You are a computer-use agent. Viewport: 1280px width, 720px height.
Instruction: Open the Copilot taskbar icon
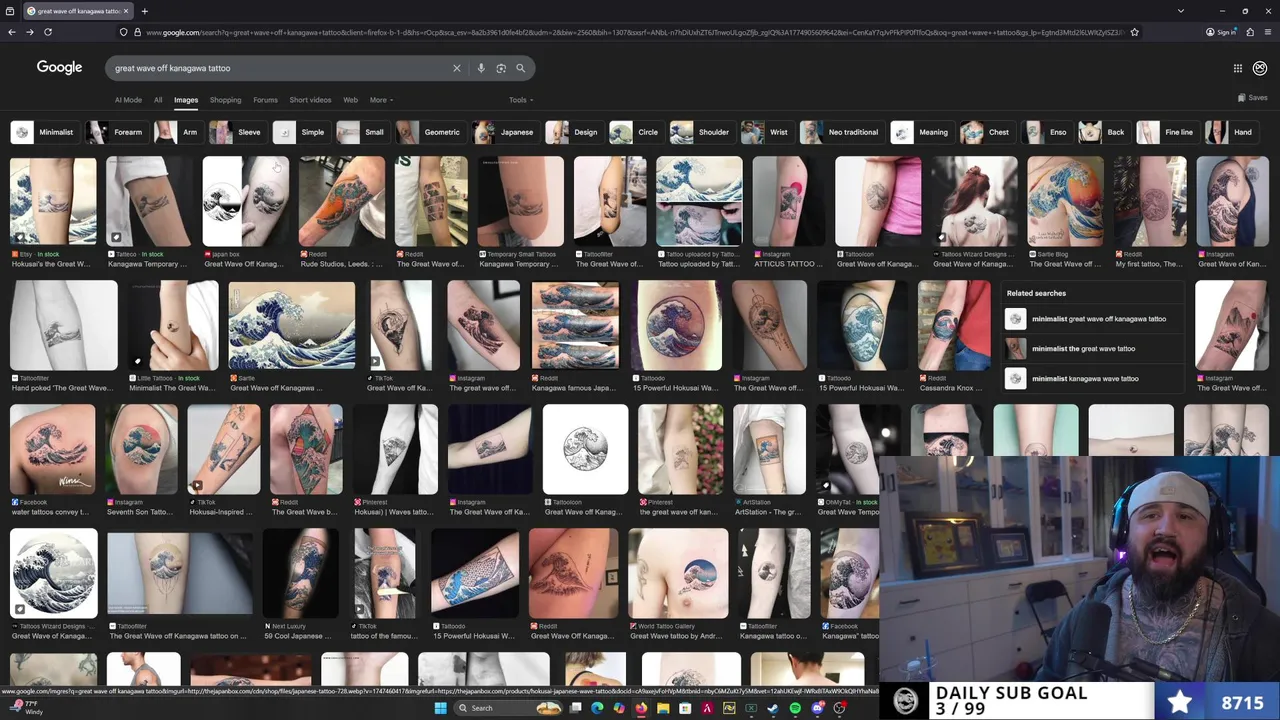click(x=619, y=708)
